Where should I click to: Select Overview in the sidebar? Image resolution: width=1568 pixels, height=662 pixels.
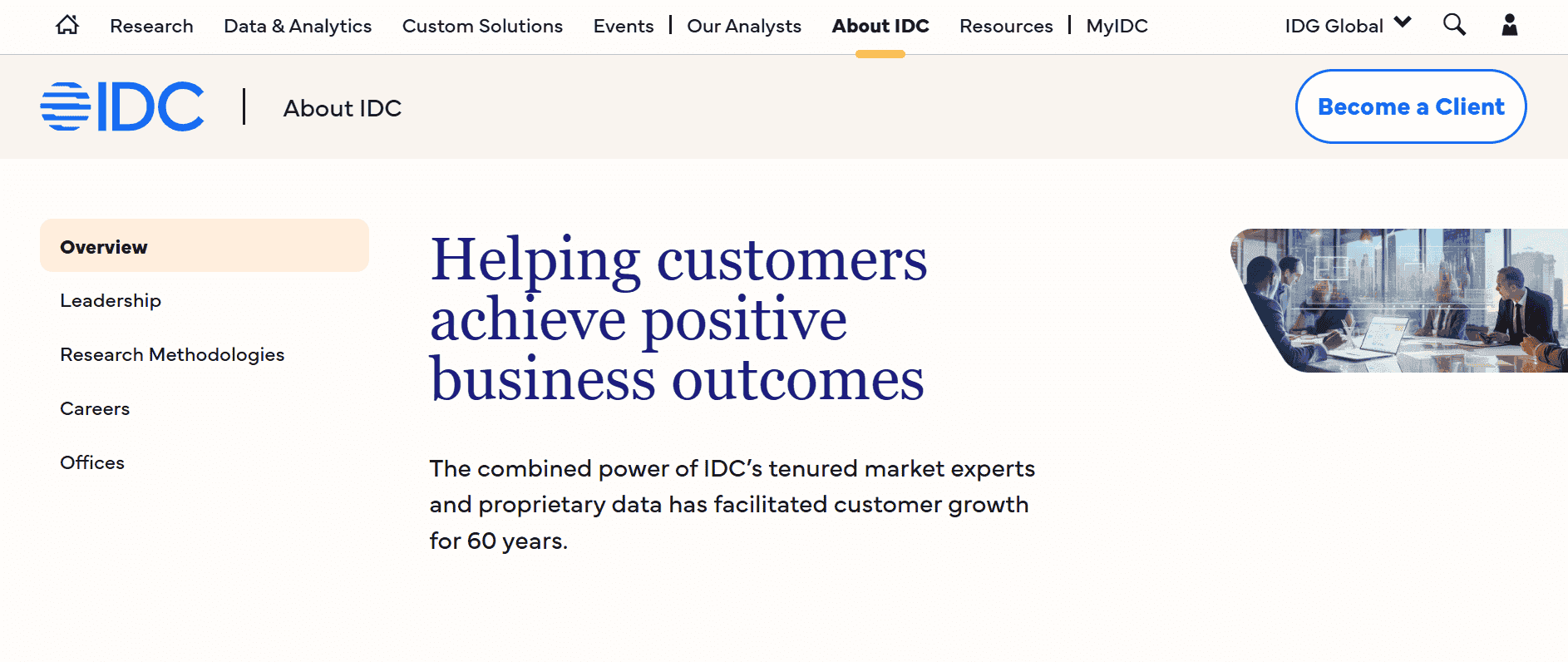[205, 246]
